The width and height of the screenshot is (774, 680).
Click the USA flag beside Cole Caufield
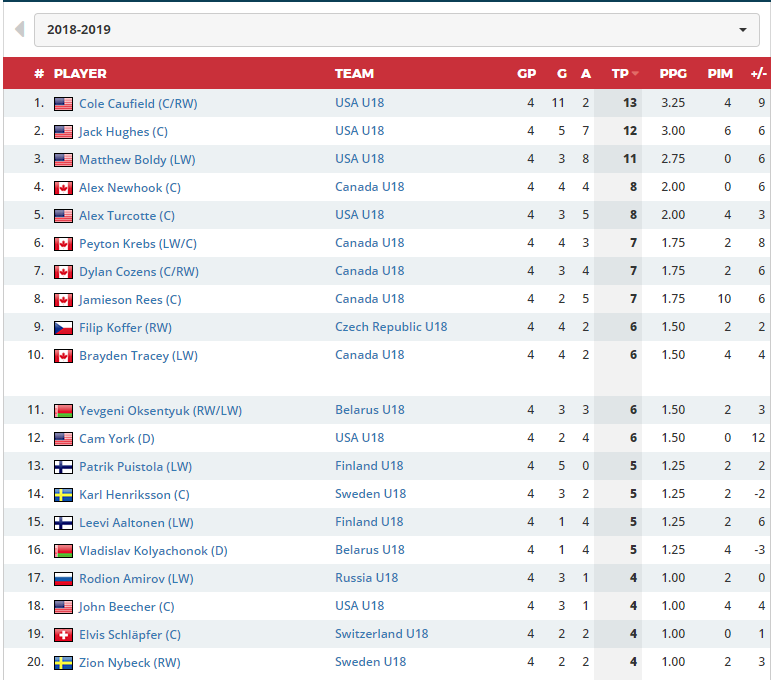(x=63, y=104)
